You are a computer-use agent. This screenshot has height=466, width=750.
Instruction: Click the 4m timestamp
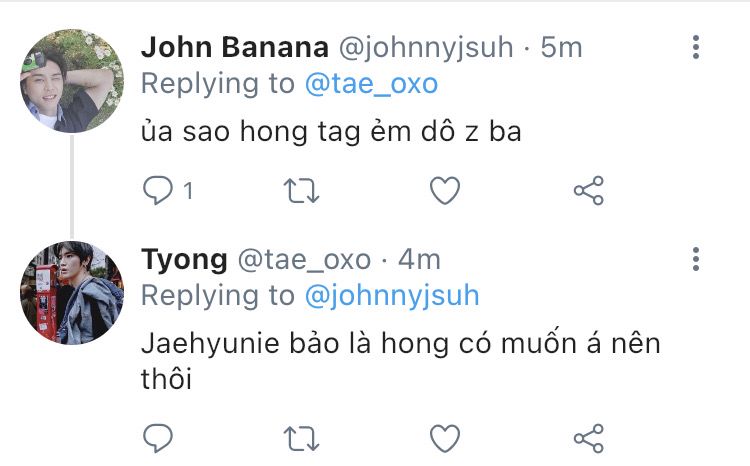pyautogui.click(x=420, y=260)
